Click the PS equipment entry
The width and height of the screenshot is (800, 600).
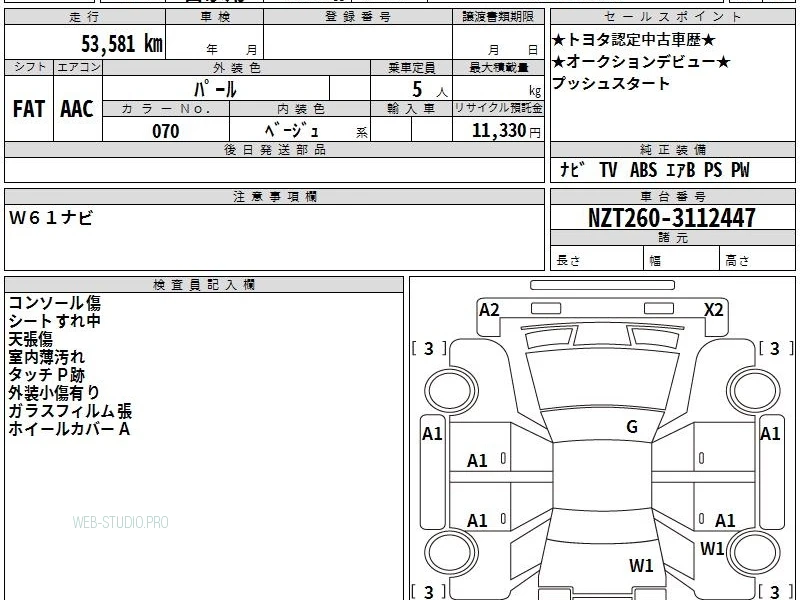(x=713, y=169)
